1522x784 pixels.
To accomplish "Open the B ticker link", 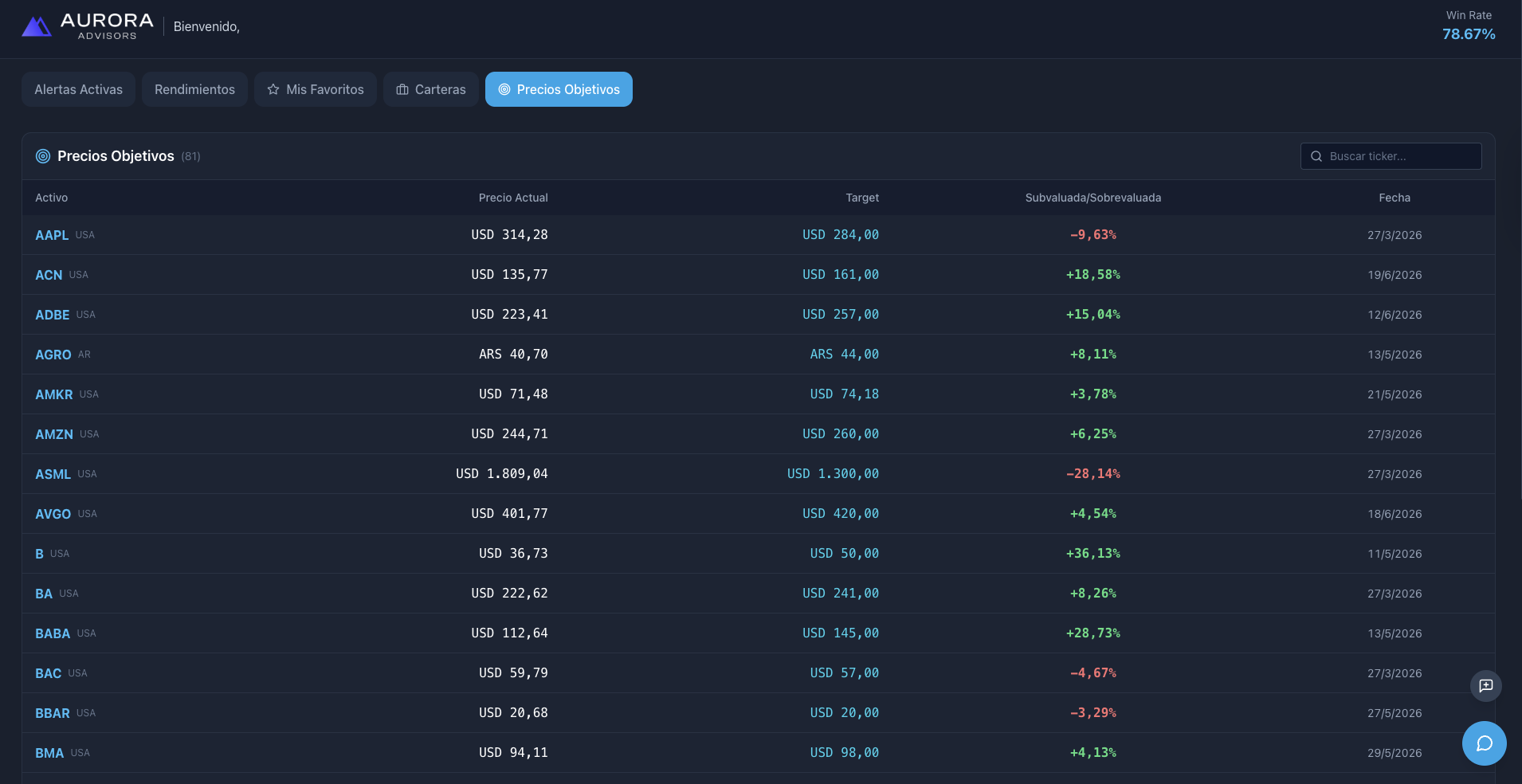I will (x=39, y=554).
